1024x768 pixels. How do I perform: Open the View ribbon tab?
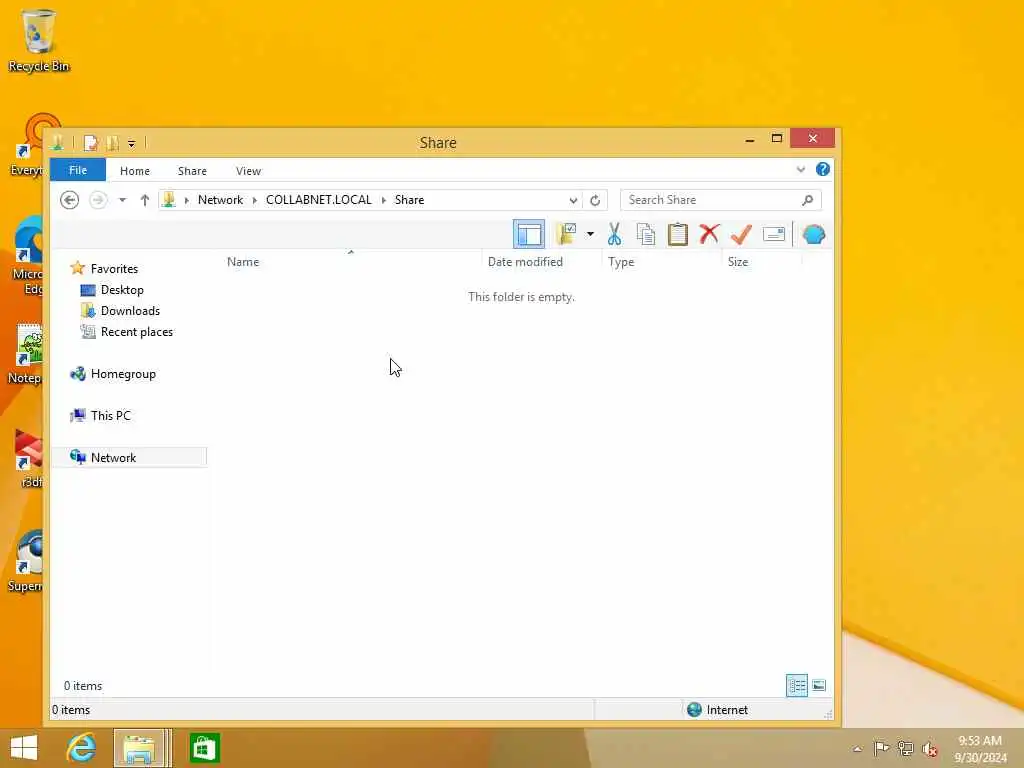248,170
